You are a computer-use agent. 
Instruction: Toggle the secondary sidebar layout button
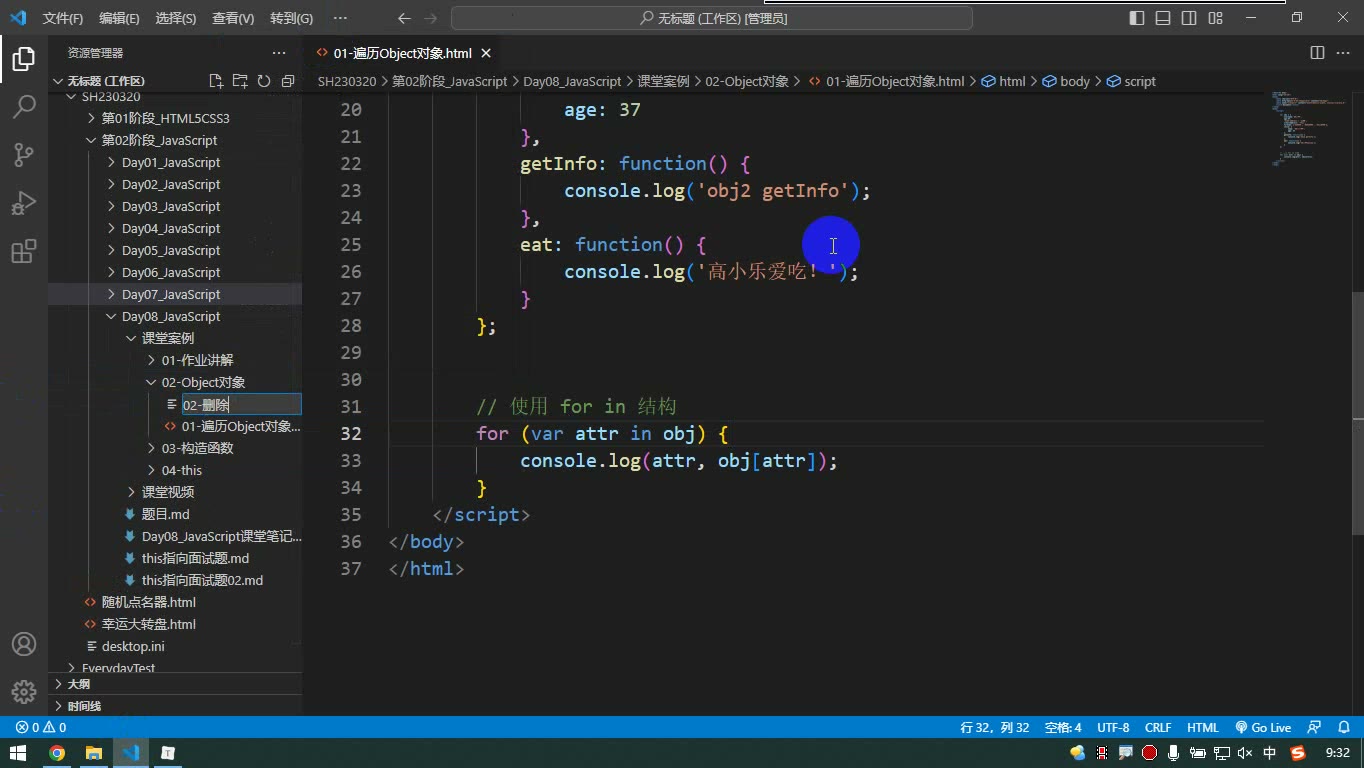tap(1189, 18)
